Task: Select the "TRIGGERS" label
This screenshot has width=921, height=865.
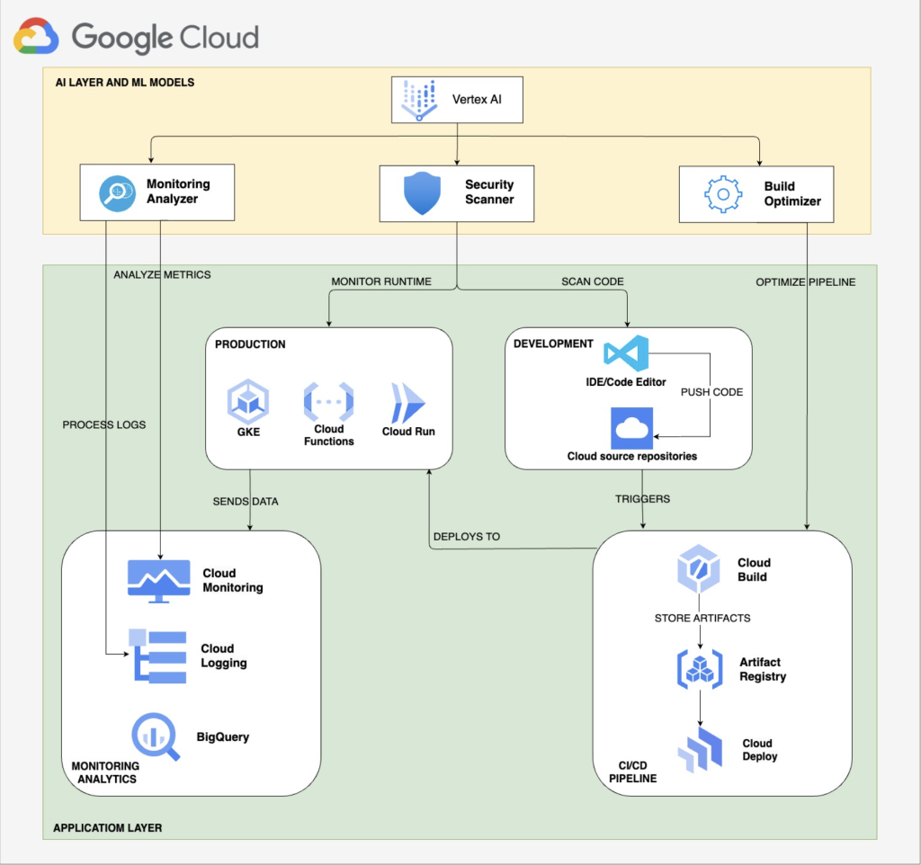Action: click(x=643, y=499)
